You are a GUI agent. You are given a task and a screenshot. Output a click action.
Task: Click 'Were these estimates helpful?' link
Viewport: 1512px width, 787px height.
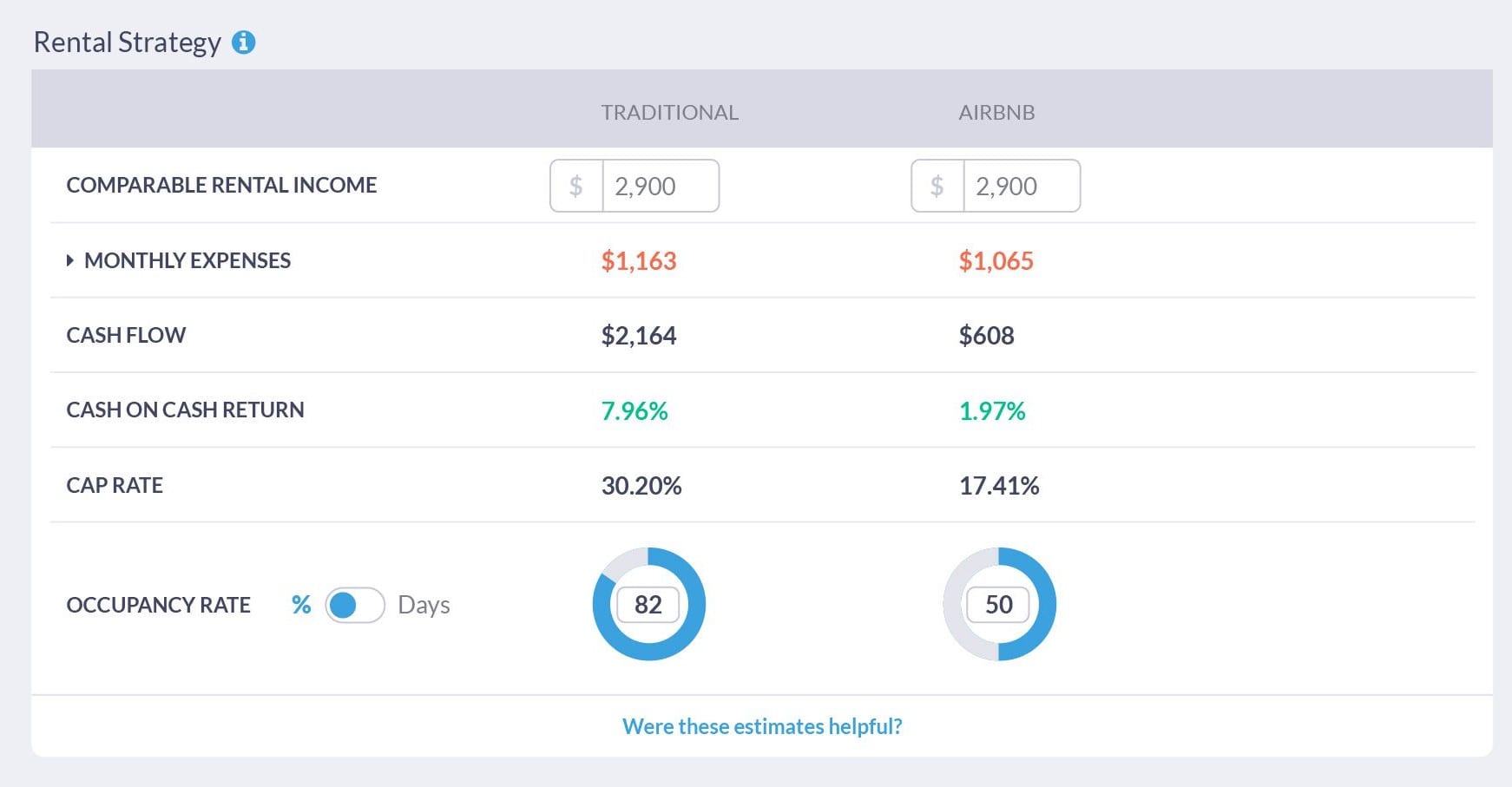point(762,726)
